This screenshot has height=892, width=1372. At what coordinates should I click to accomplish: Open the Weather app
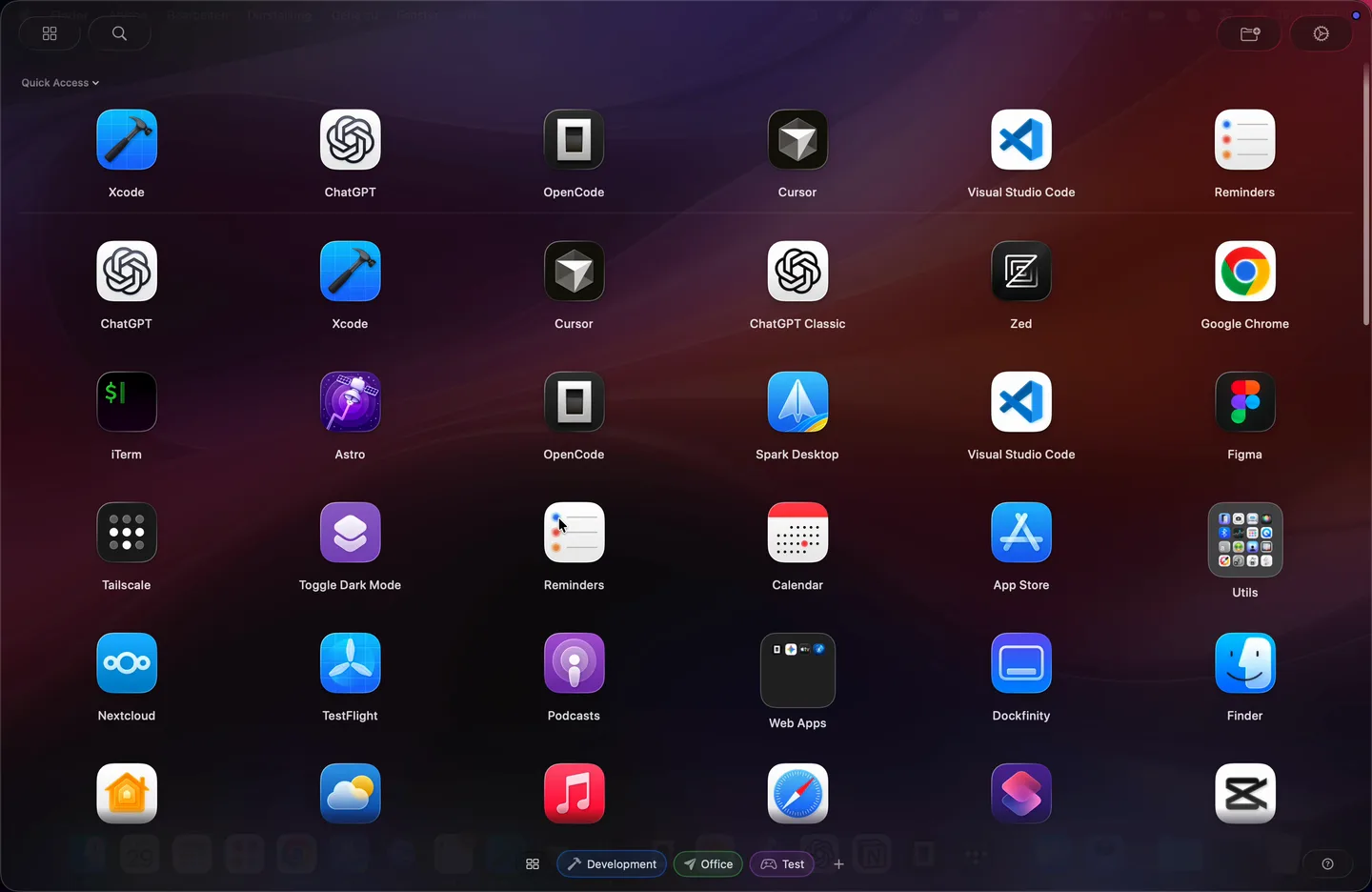coord(351,794)
